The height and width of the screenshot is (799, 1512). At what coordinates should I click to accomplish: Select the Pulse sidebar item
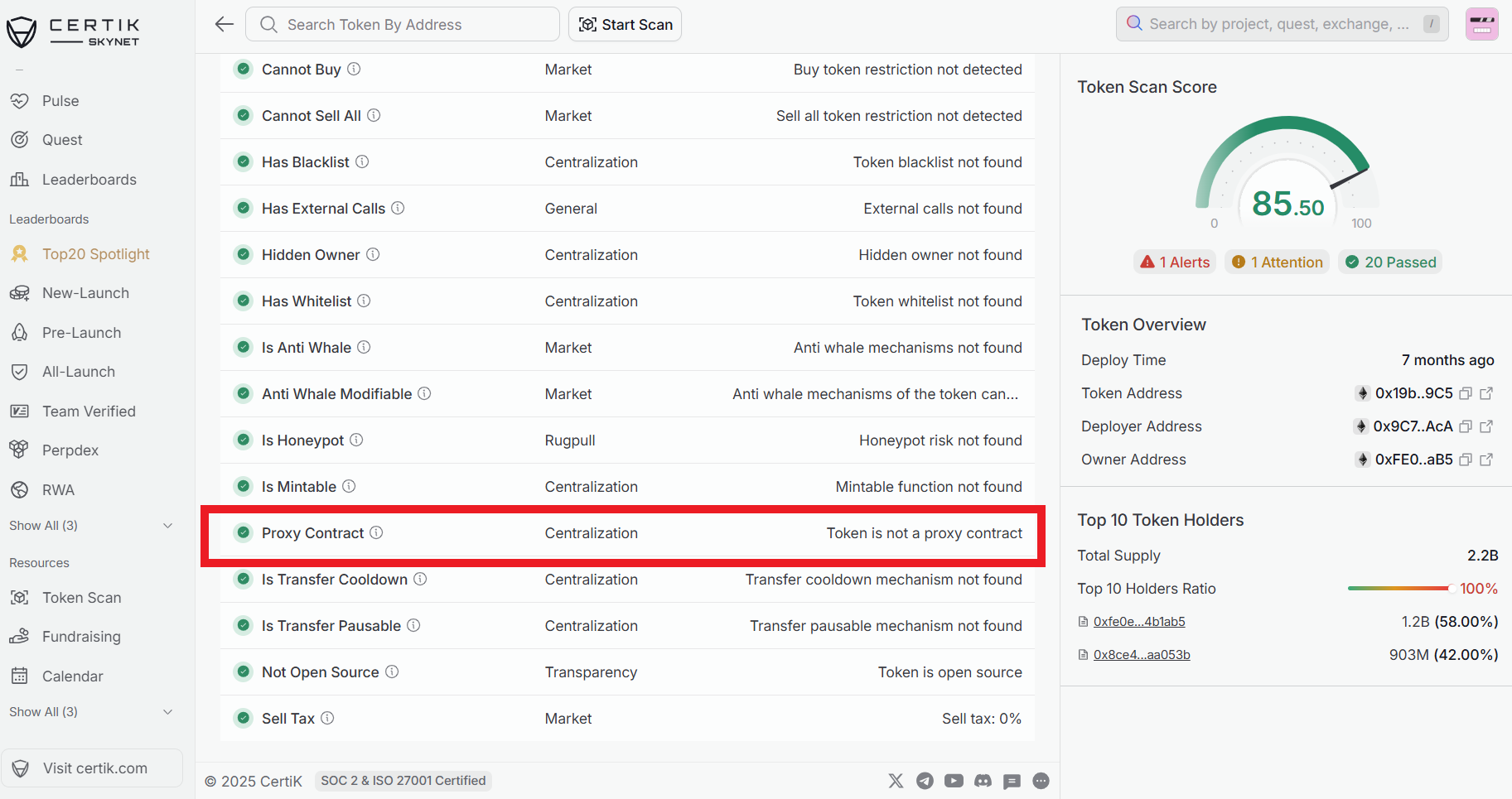[60, 101]
